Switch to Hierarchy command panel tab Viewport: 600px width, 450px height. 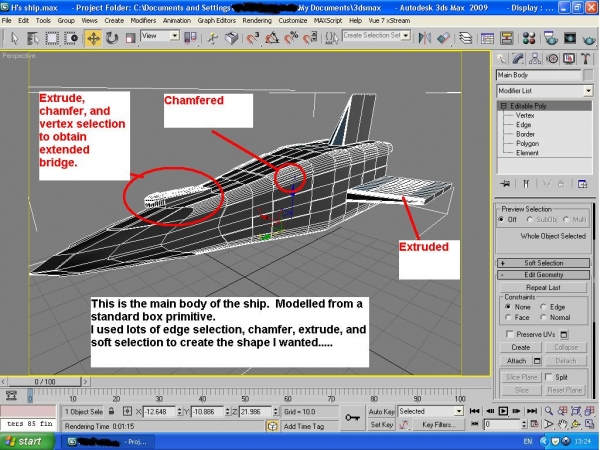point(535,59)
